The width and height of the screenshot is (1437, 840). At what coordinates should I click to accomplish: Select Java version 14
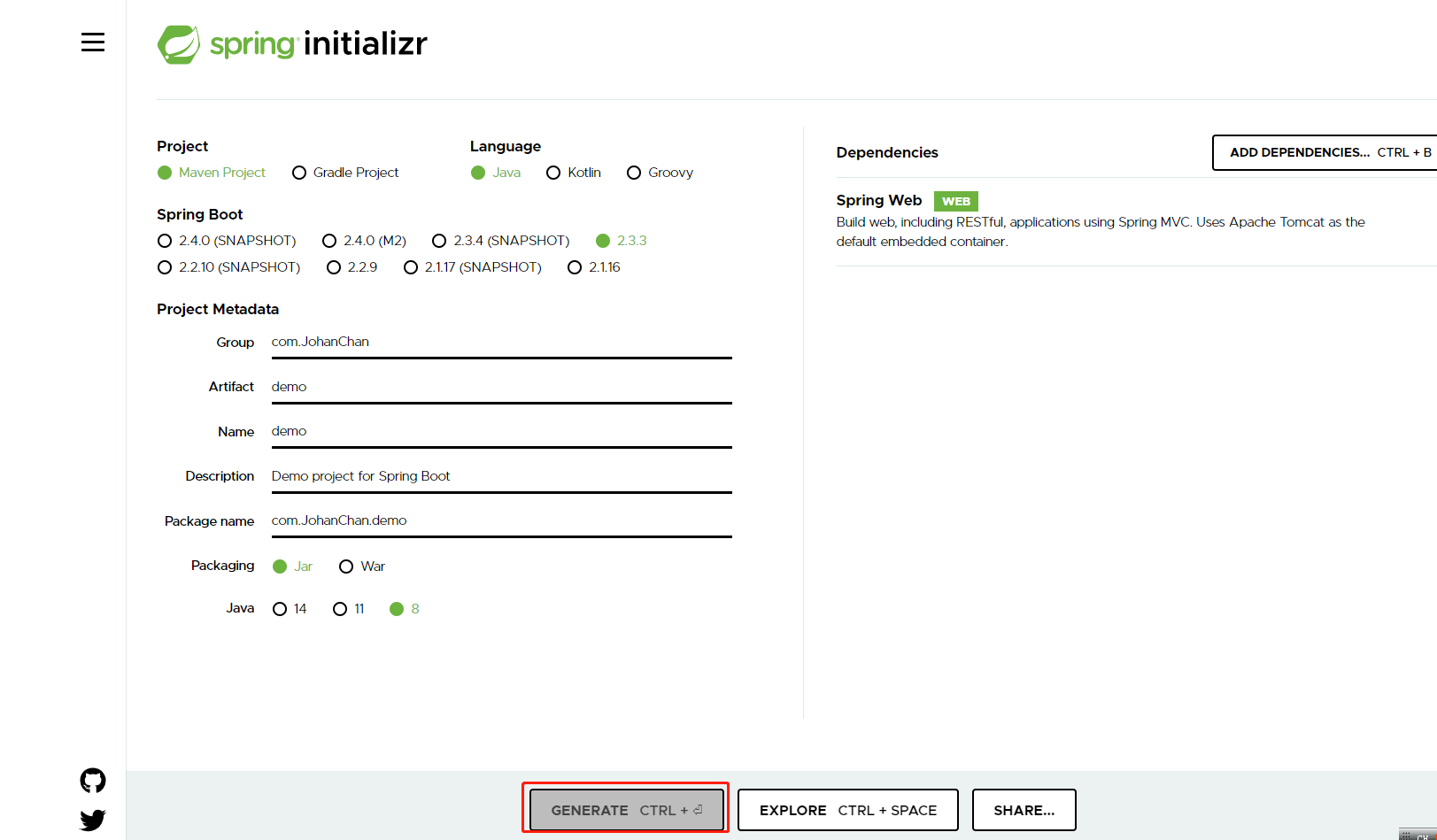tap(290, 609)
